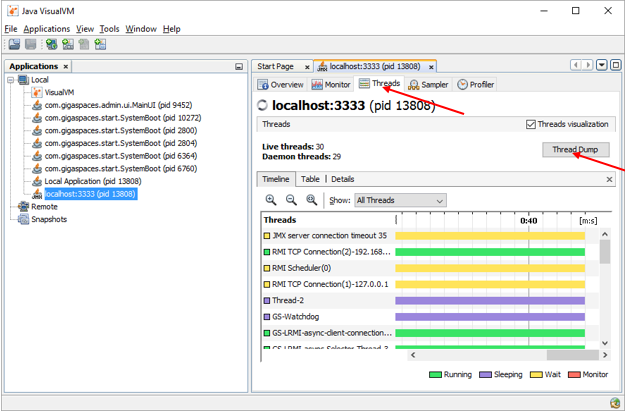Click the VisualVM icon in Applications tree
625x412 pixels.
click(x=37, y=92)
